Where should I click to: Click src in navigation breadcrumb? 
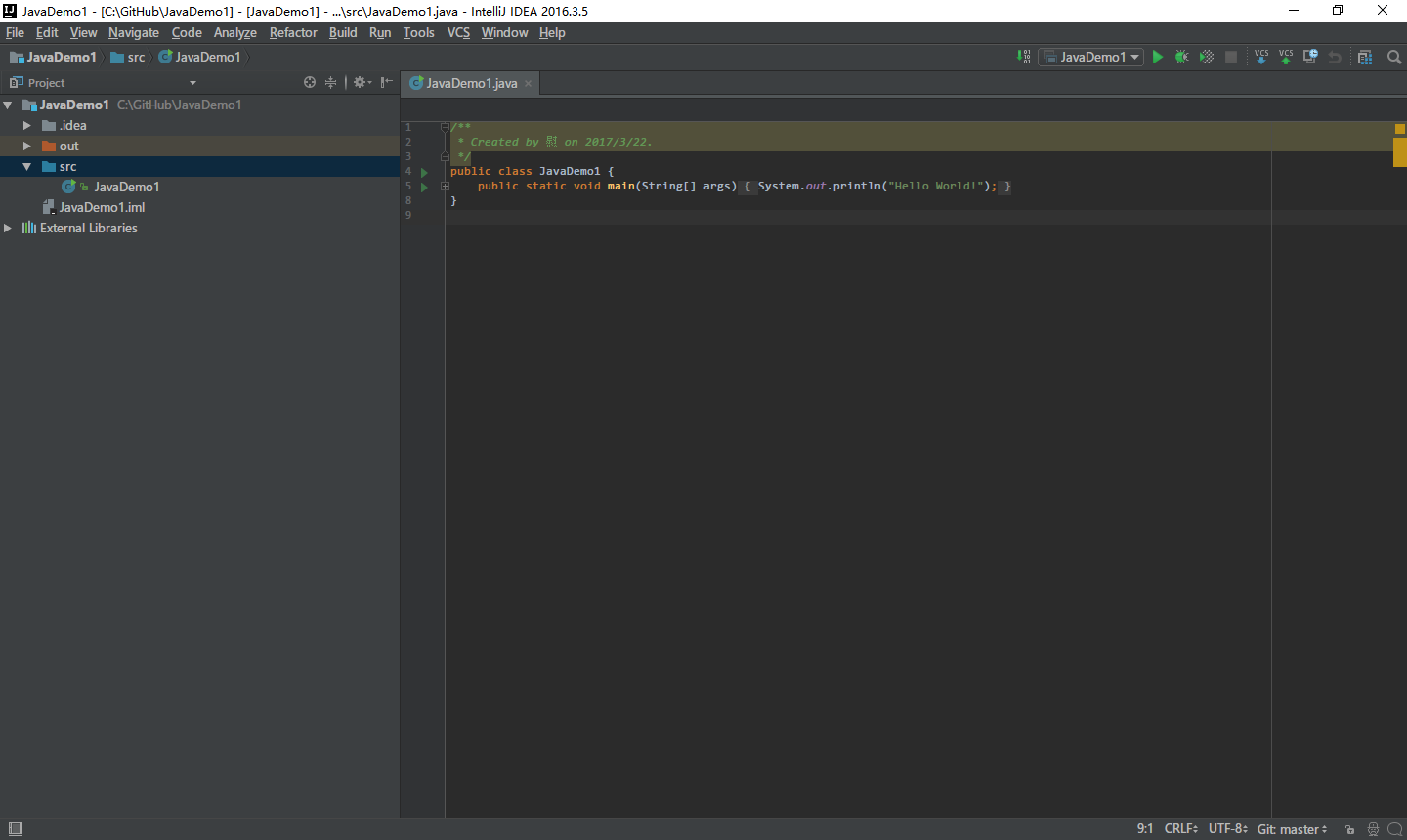coord(128,57)
